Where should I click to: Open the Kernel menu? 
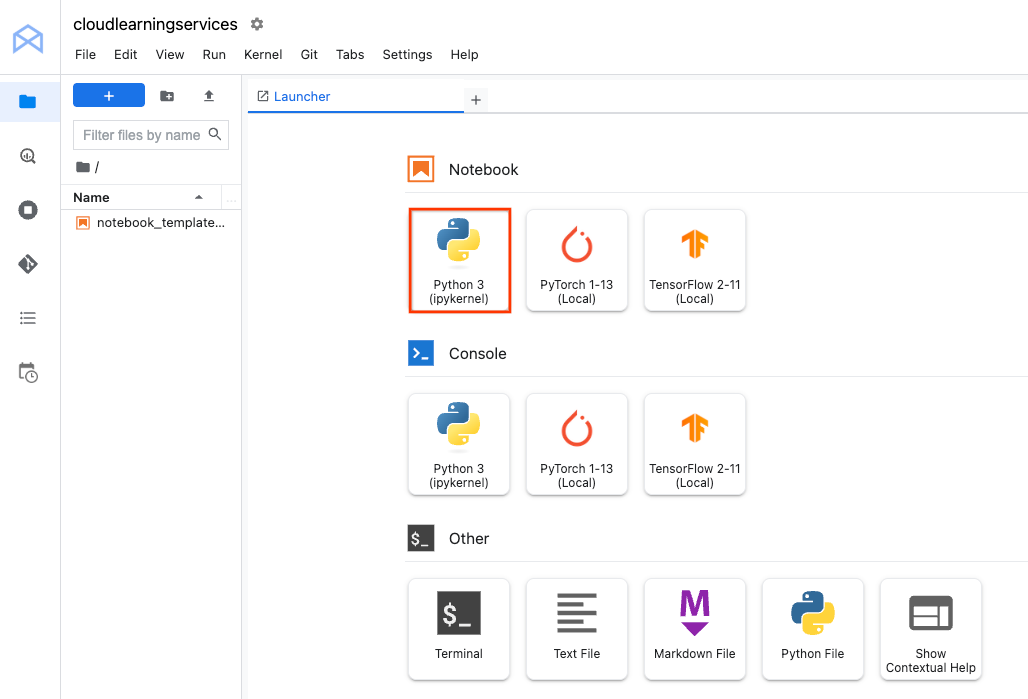point(263,54)
